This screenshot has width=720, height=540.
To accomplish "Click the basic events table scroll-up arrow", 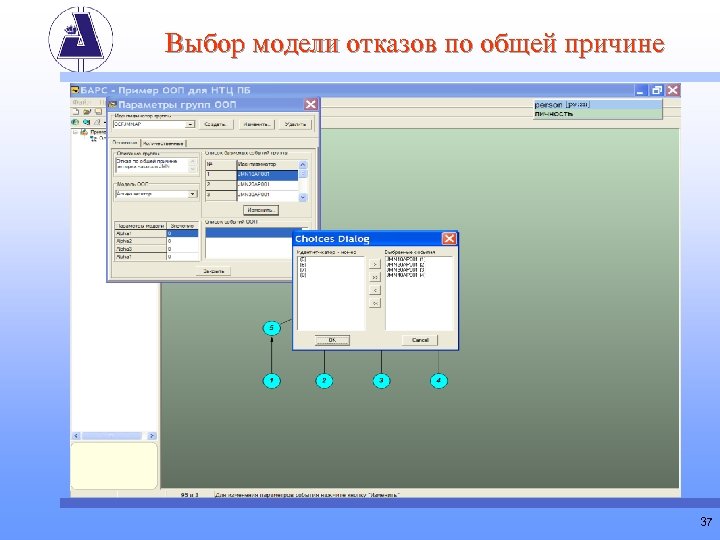I will 303,164.
